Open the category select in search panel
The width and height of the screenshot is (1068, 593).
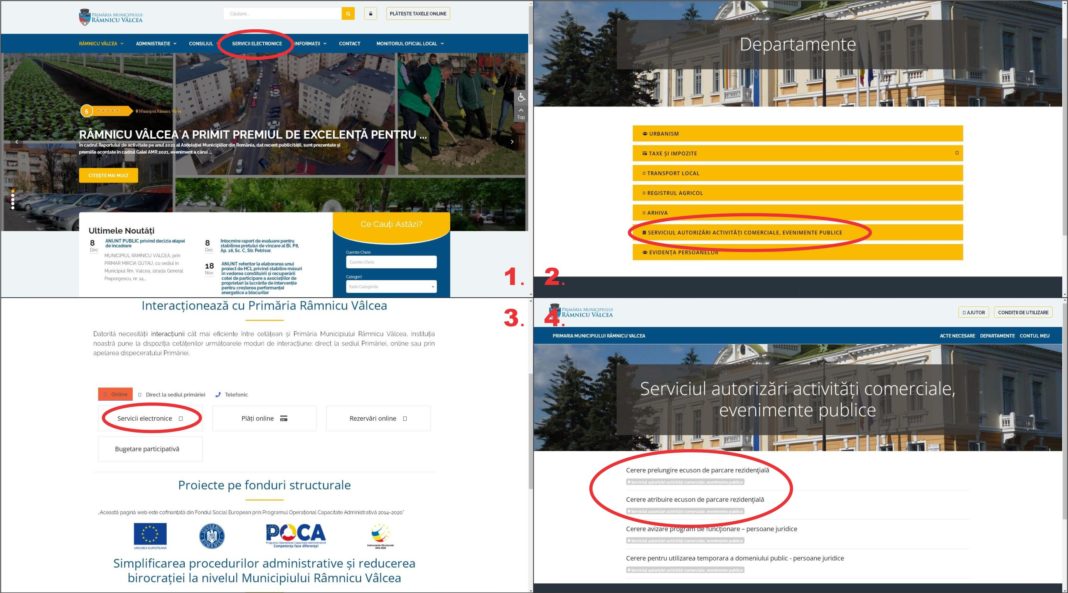coord(391,287)
